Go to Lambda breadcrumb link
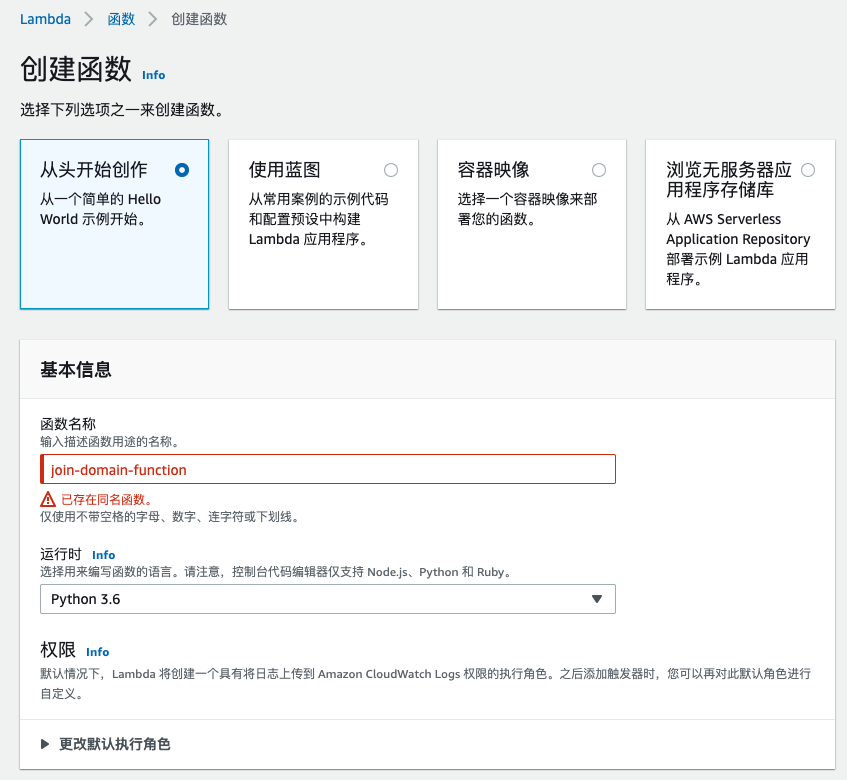Image resolution: width=847 pixels, height=780 pixels. point(45,19)
